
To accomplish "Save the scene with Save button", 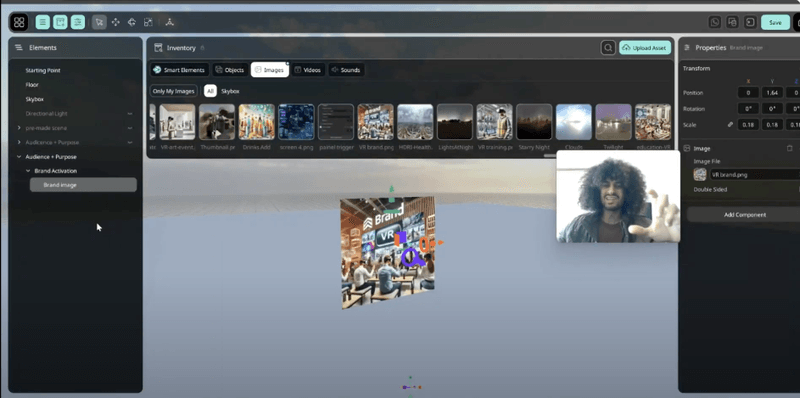I will tap(776, 22).
